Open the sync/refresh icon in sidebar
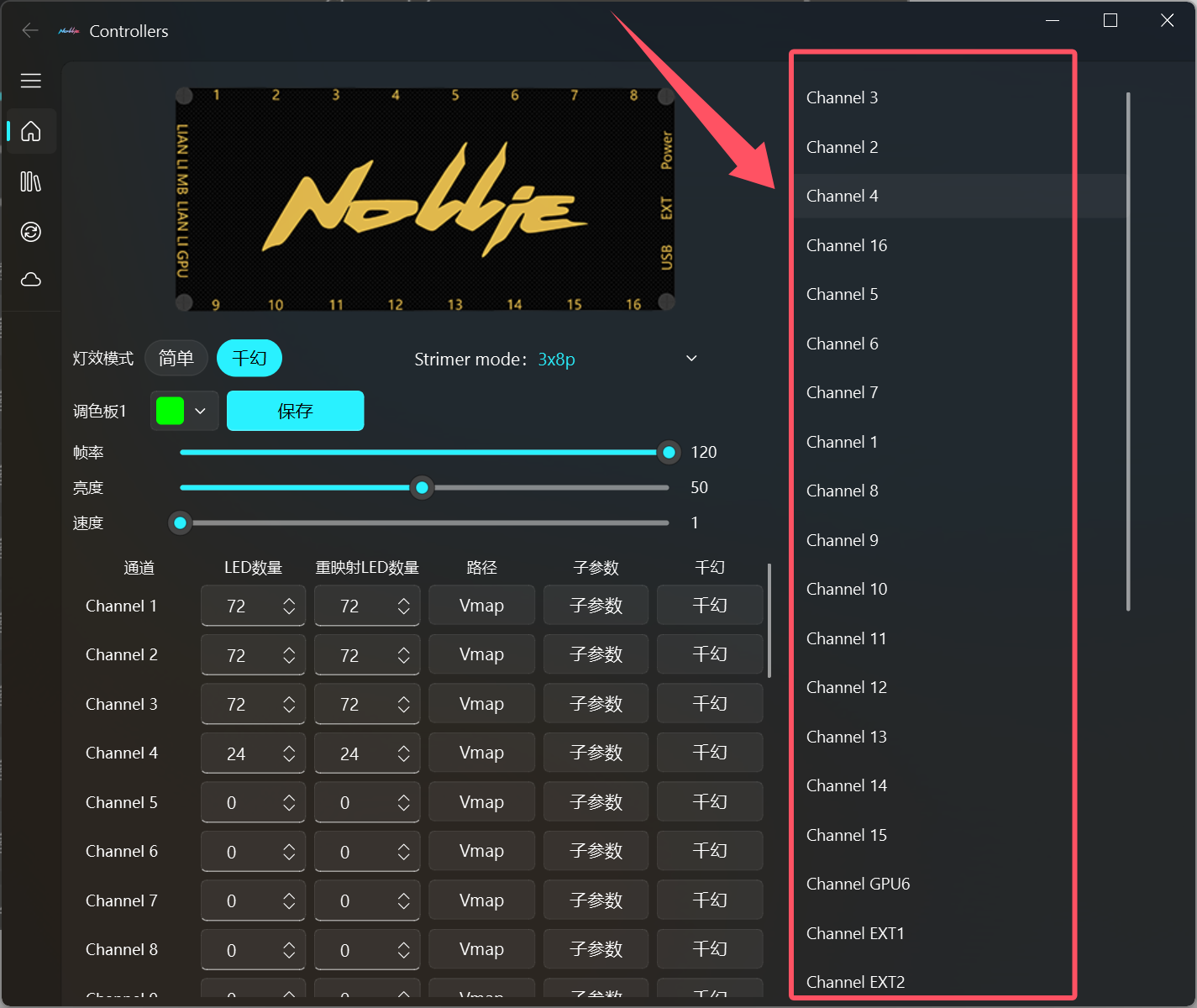Screen dimensions: 1197x1008 (x=31, y=232)
